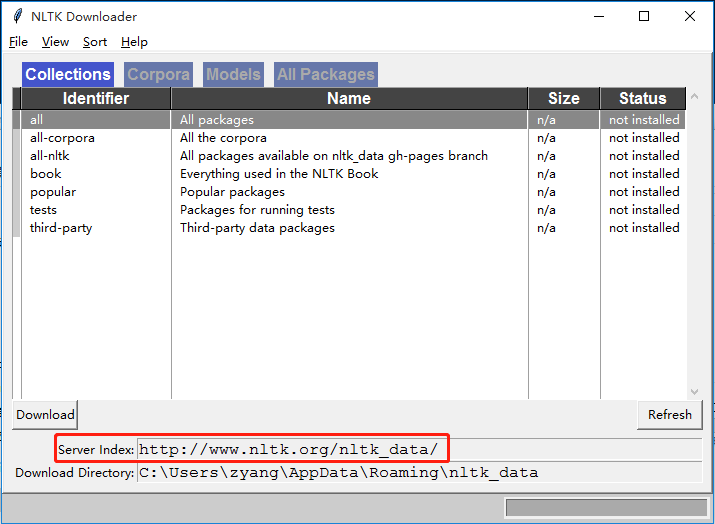Switch to the Collections tab

point(68,74)
